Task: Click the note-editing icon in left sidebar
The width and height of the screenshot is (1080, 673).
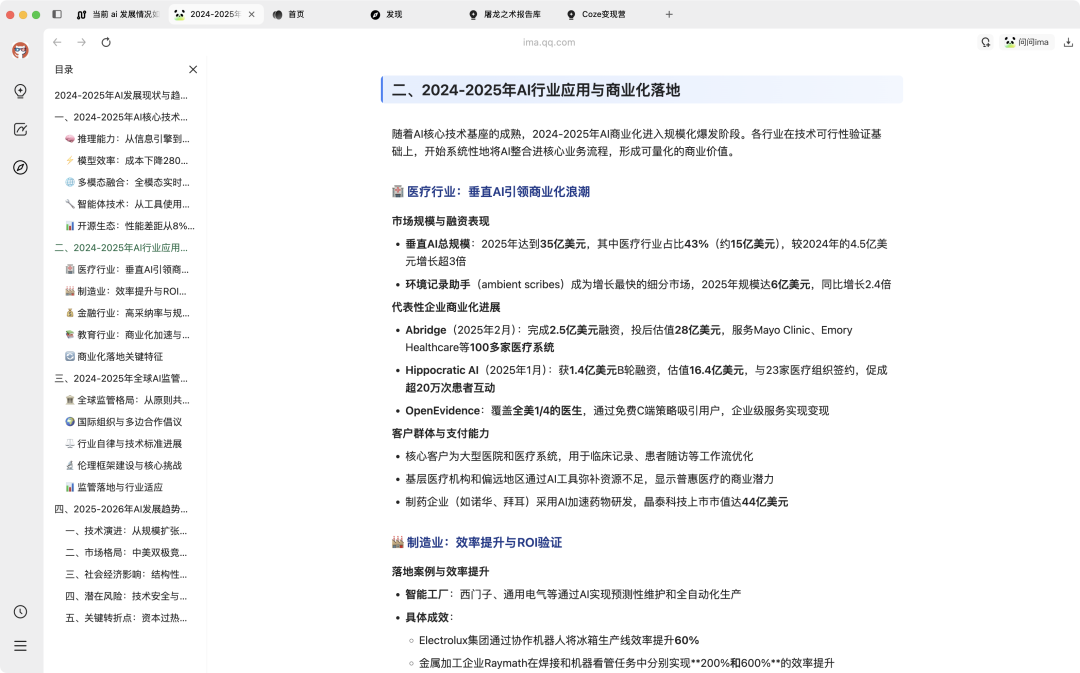Action: click(20, 129)
